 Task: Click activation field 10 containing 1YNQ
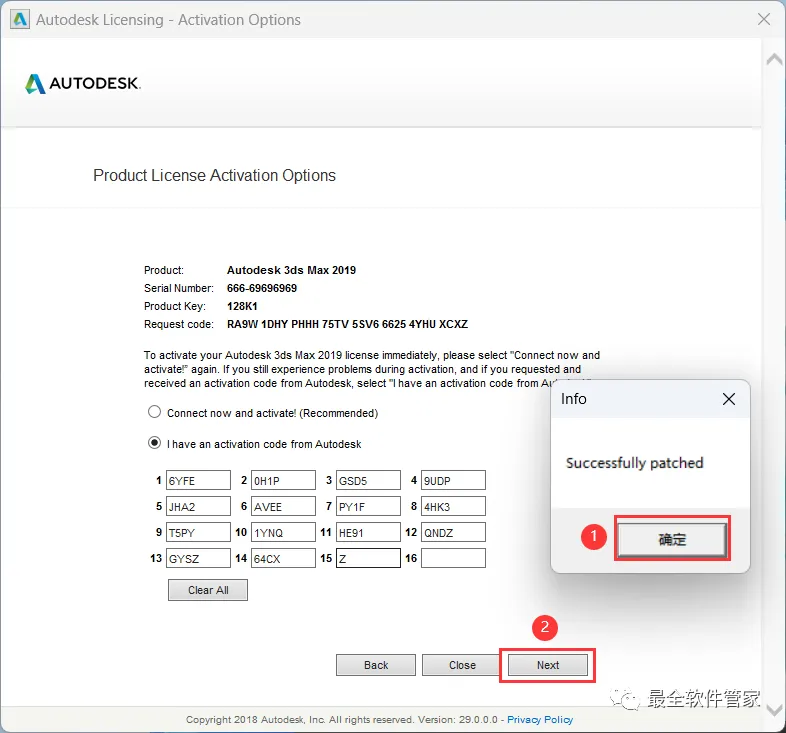(283, 532)
